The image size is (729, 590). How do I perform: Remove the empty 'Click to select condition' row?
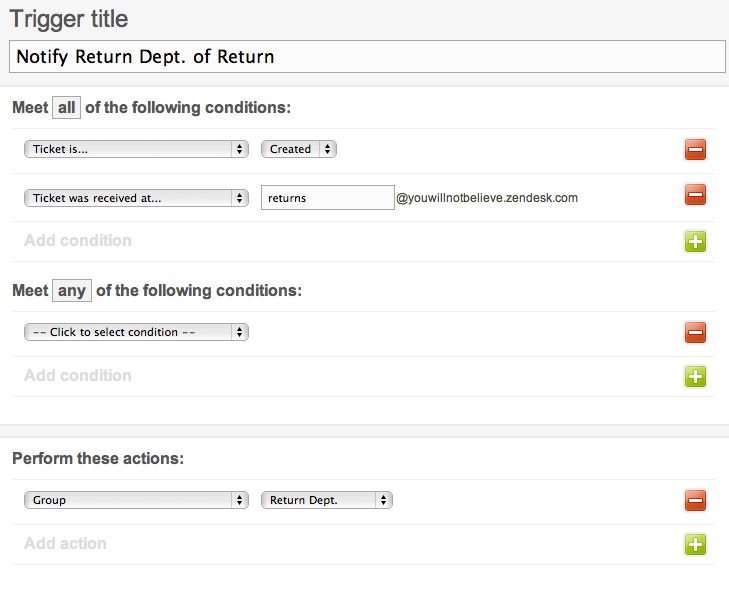(x=696, y=333)
